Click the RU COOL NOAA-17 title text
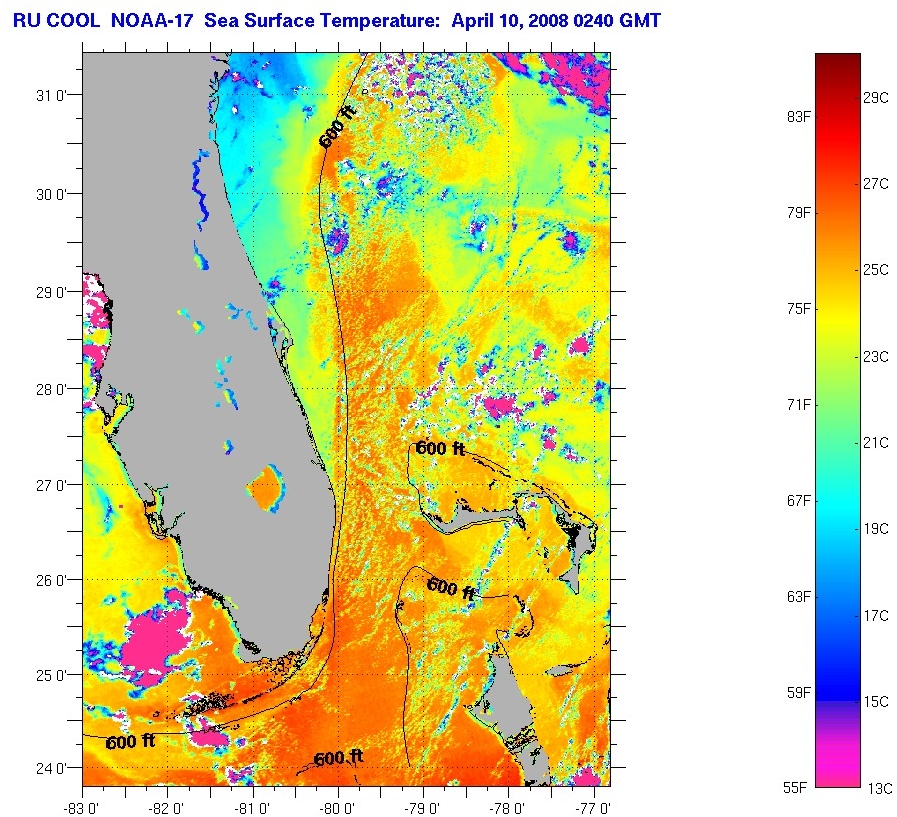The image size is (897, 817). [x=336, y=21]
